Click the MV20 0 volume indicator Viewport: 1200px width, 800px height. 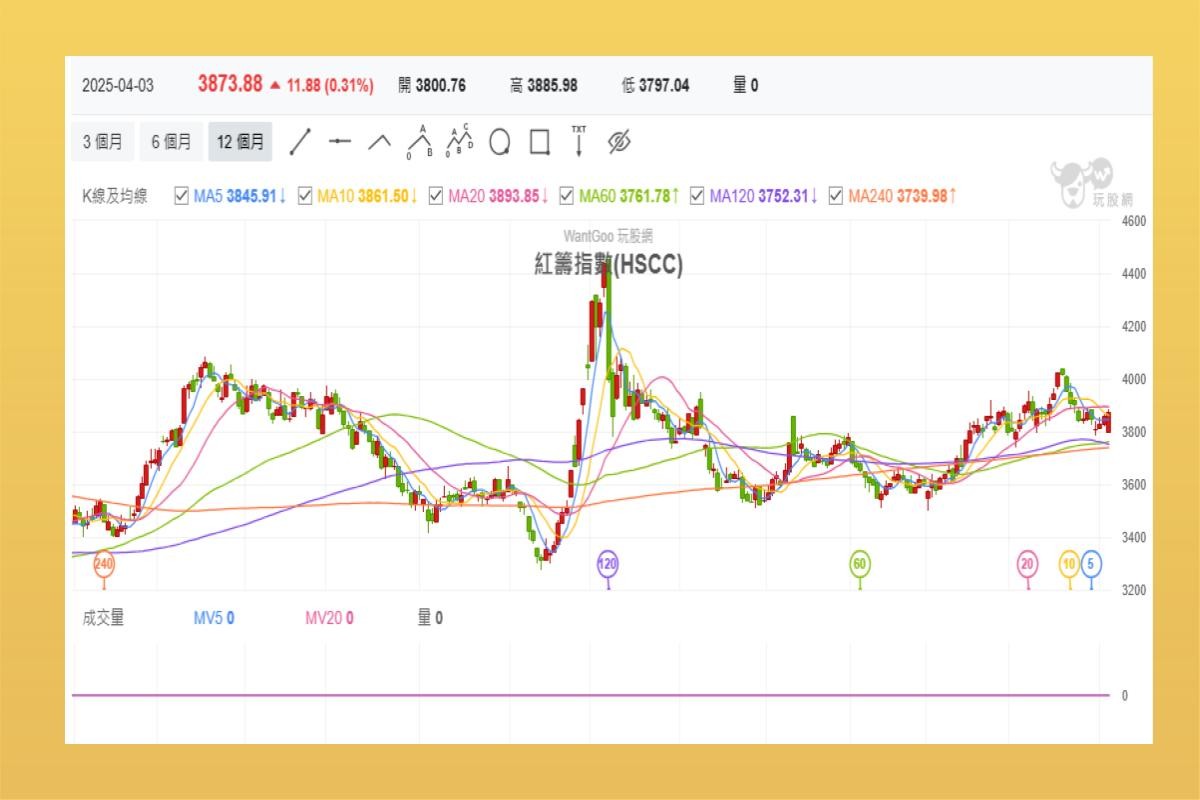point(329,618)
